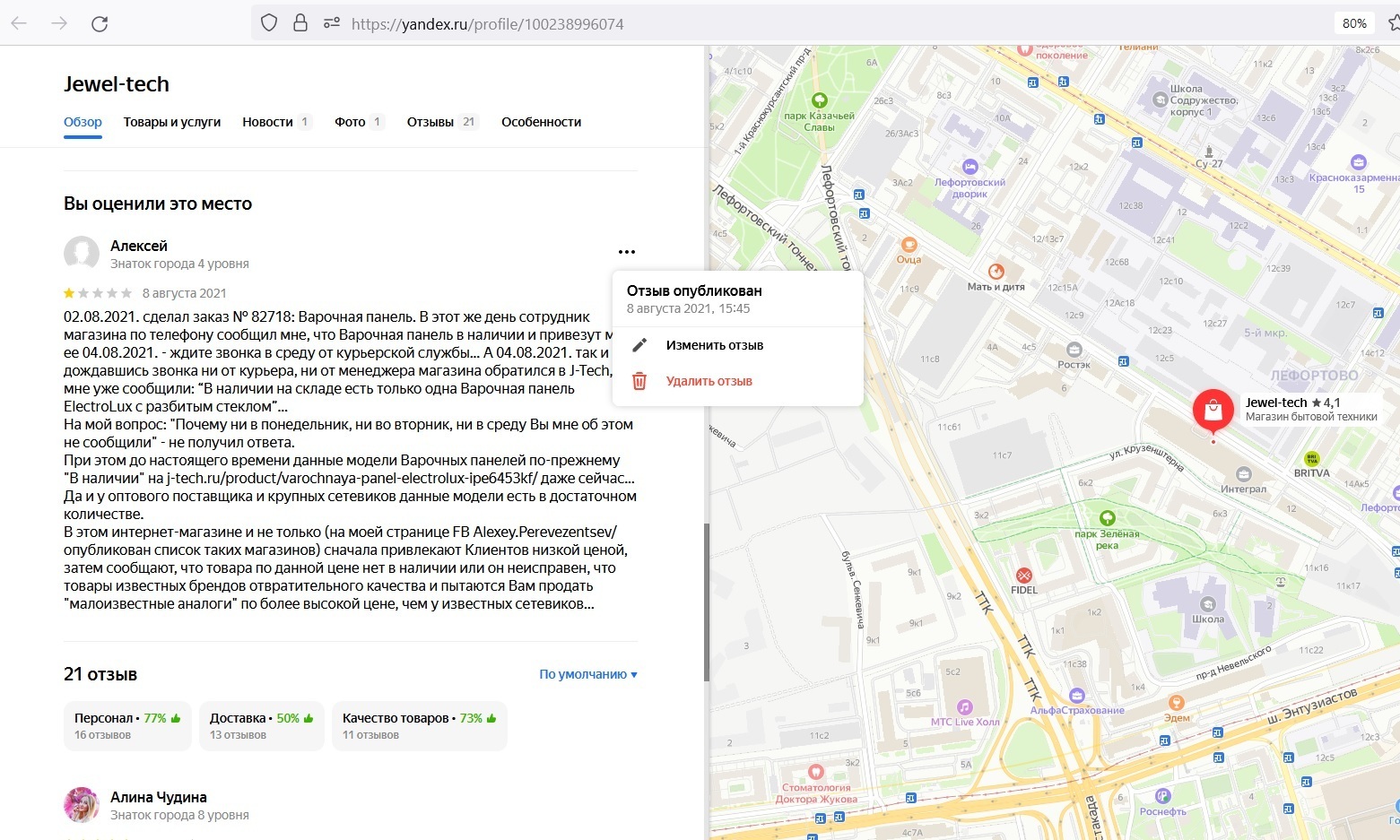Click the АльфаСтрахование marker on map

click(1076, 696)
